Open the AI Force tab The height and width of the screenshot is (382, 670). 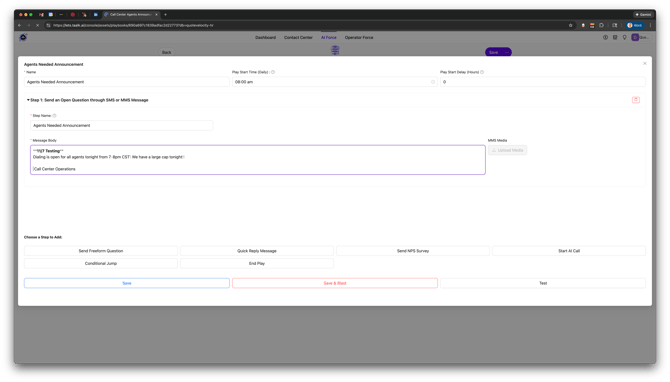[x=329, y=38]
